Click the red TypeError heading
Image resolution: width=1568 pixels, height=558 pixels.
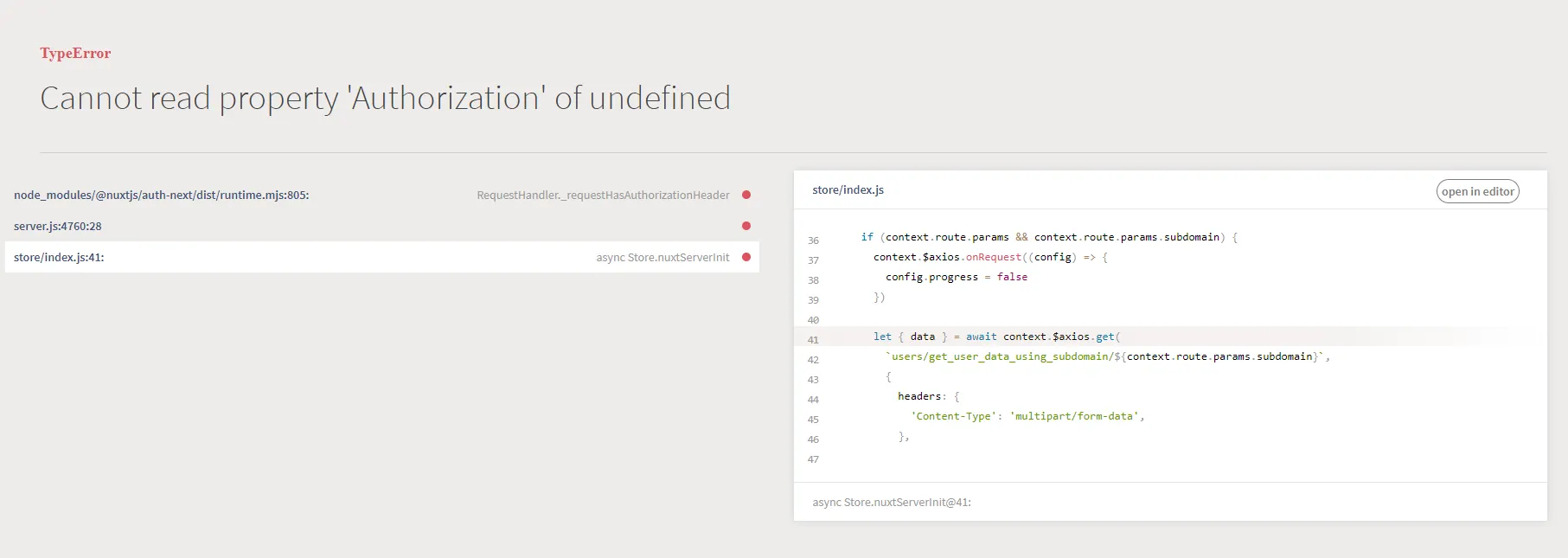[75, 54]
